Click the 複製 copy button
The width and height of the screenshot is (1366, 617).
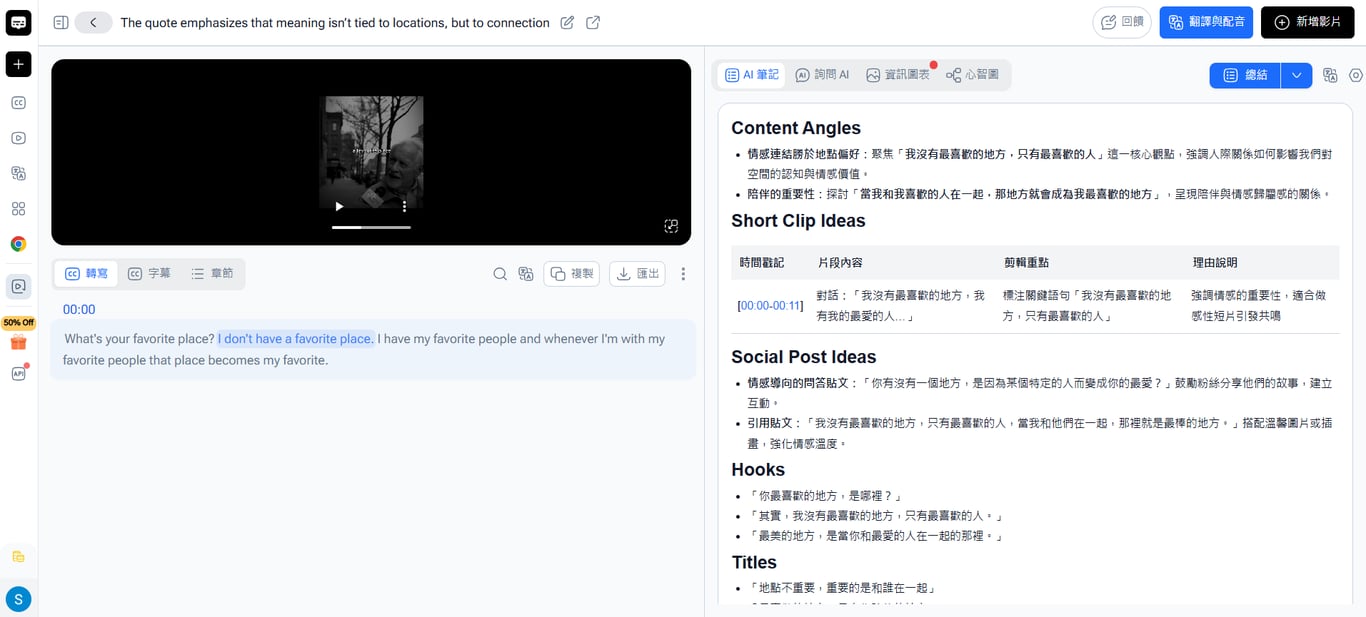571,274
